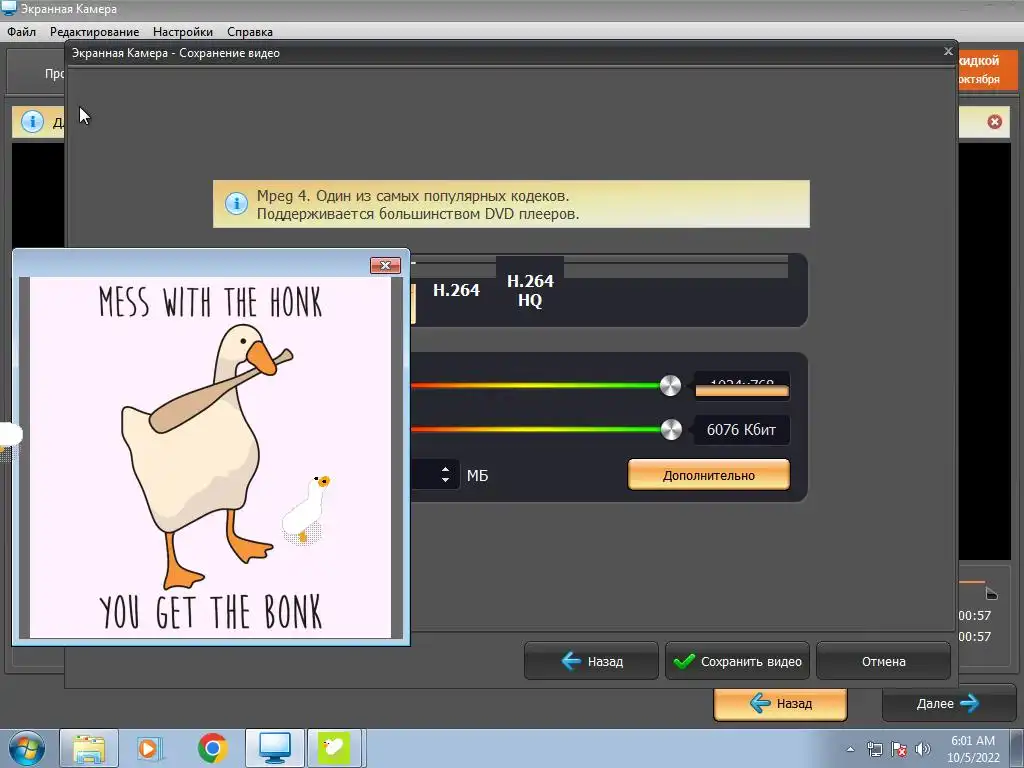Viewport: 1024px width, 768px height.
Task: Click the Далее button in the main window
Action: tap(947, 703)
